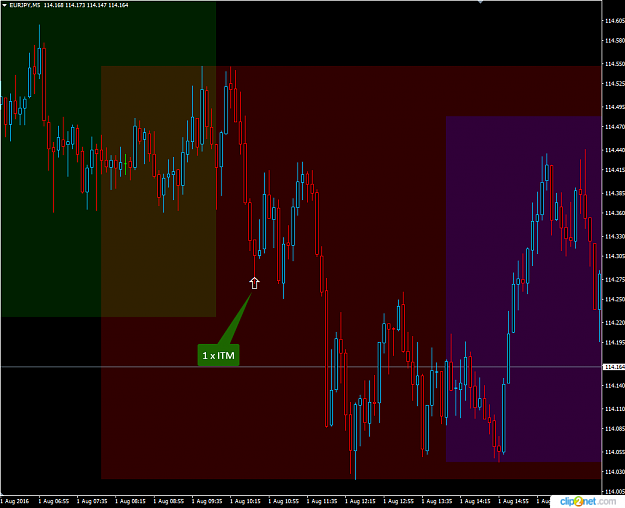Screen dimensions: 625x508
Task: Click price scale value 114.415
Action: pos(615,170)
